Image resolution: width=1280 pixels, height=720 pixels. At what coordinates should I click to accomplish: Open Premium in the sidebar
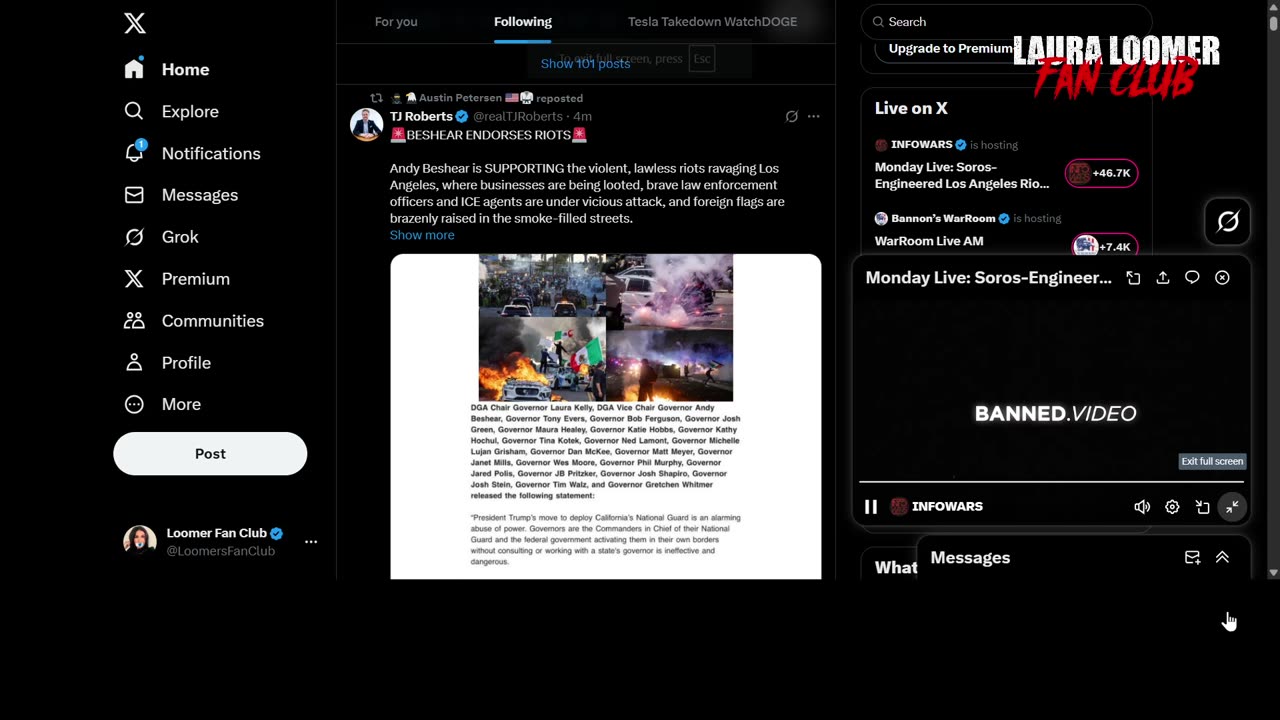176,279
